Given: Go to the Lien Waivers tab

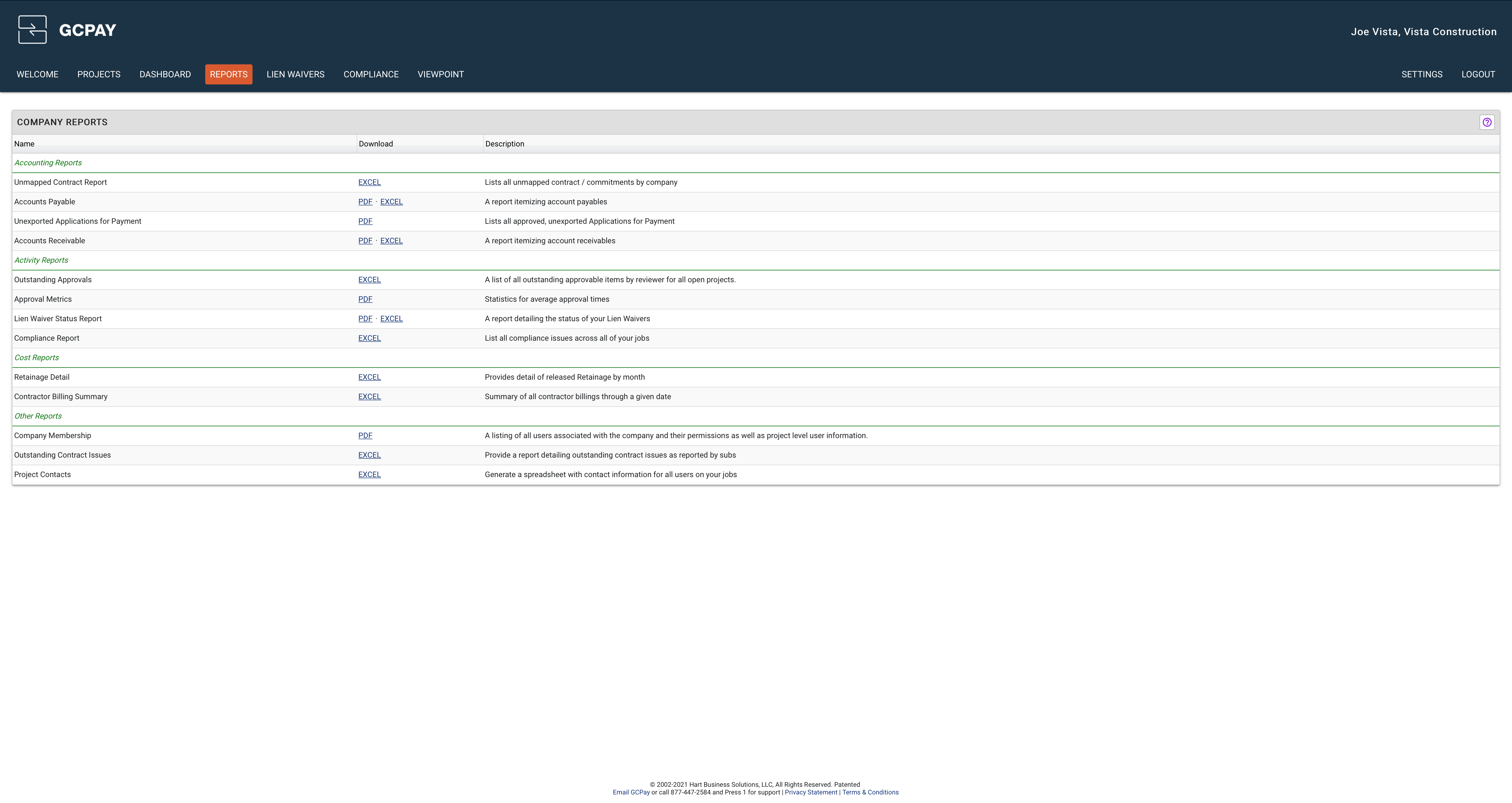Looking at the screenshot, I should (x=295, y=75).
